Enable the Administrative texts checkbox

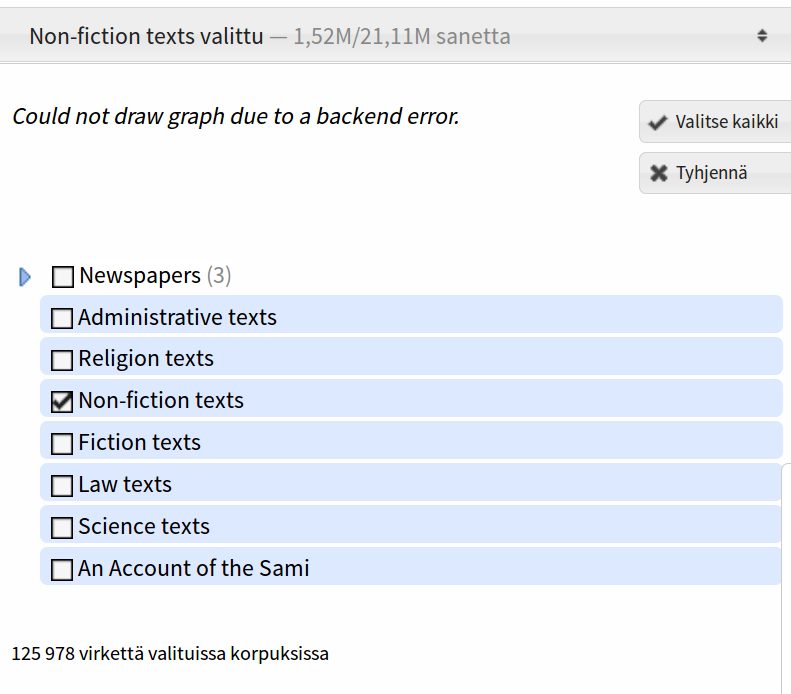click(62, 318)
